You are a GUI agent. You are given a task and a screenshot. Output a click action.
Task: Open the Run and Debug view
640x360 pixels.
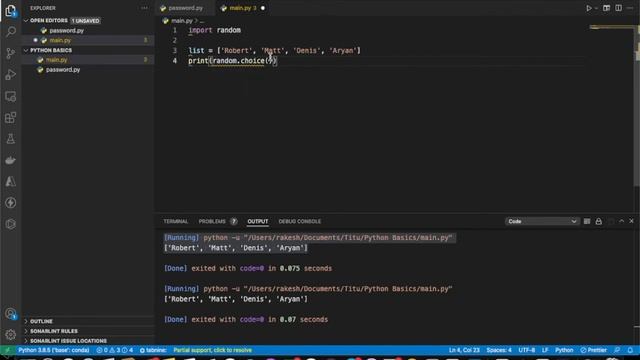click(11, 75)
